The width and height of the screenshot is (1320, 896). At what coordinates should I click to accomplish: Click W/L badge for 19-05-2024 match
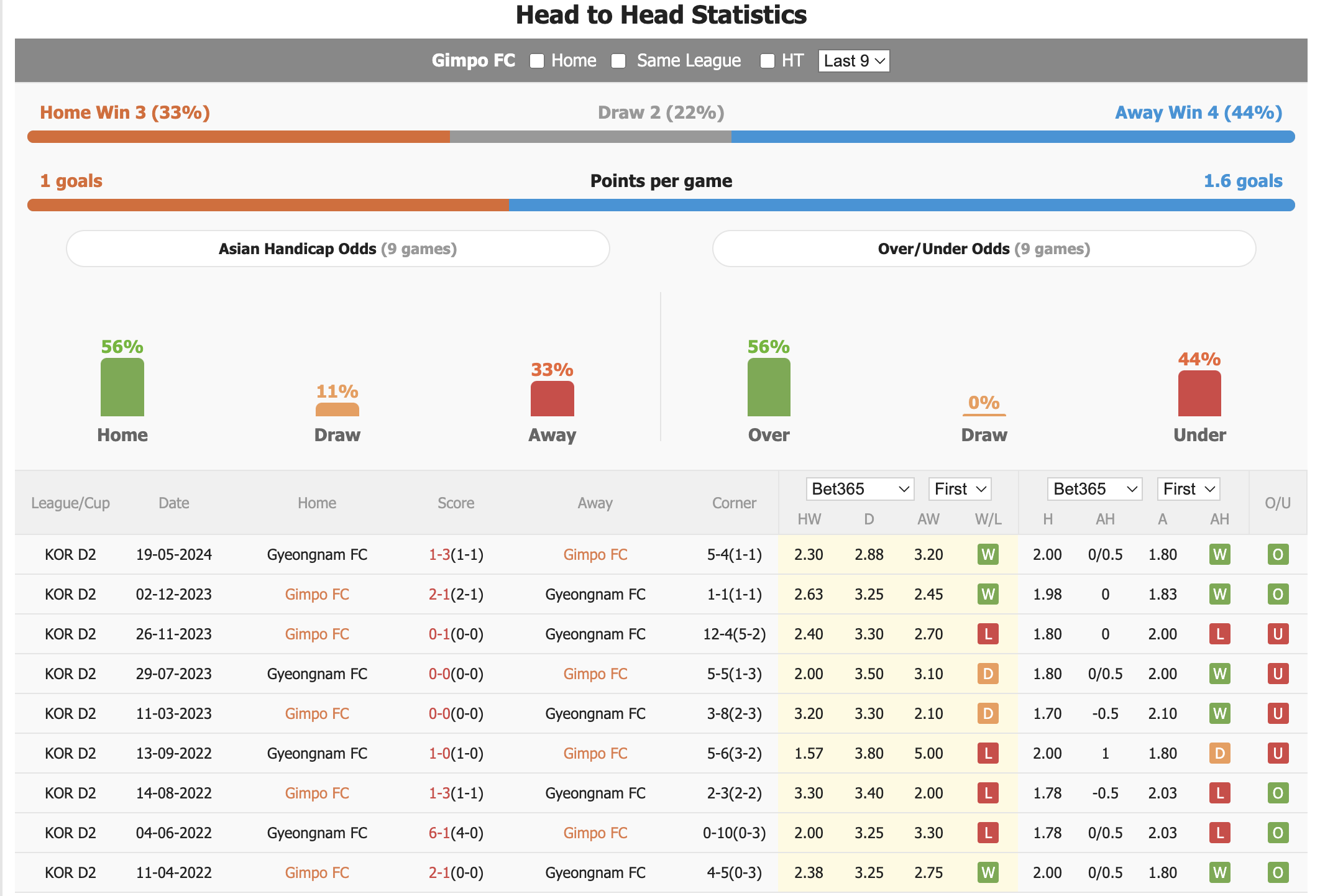coord(988,554)
